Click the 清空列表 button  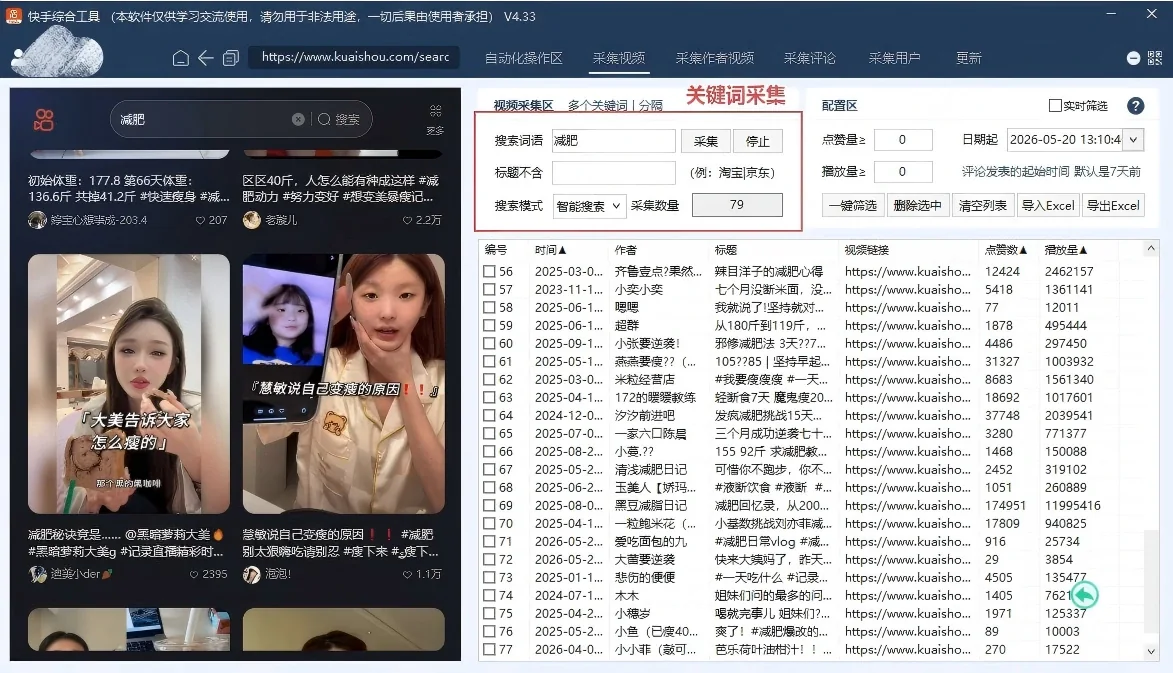pos(982,205)
